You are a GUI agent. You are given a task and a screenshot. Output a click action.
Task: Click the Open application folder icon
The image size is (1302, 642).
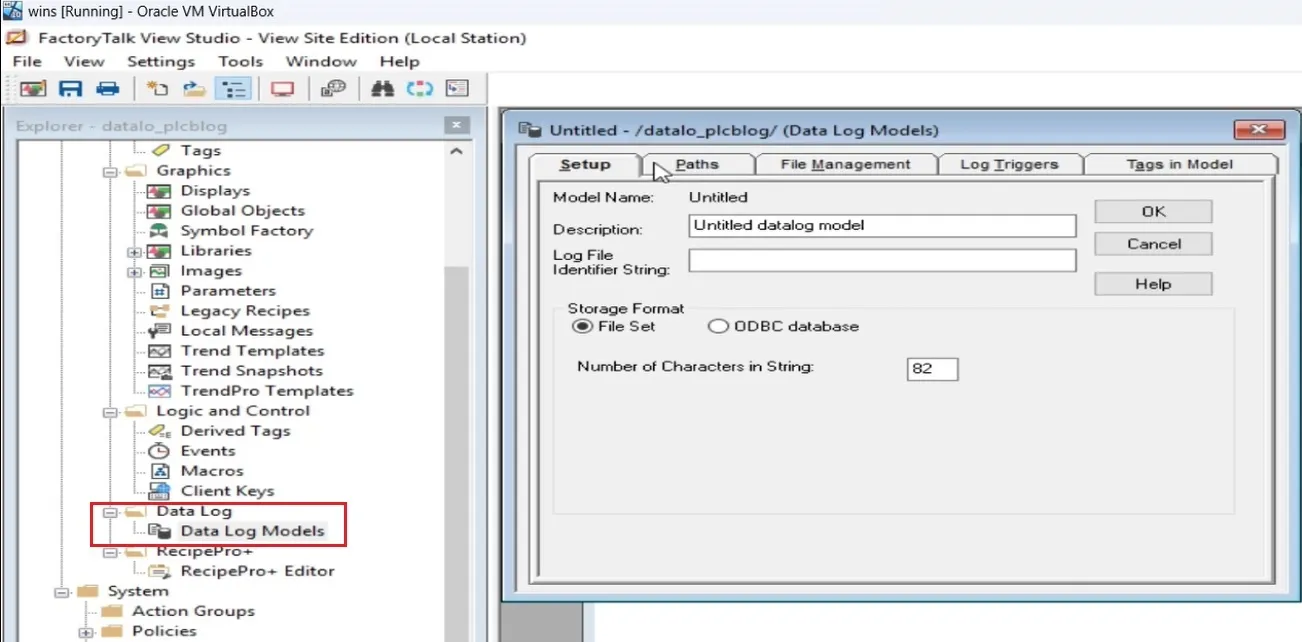pos(195,89)
